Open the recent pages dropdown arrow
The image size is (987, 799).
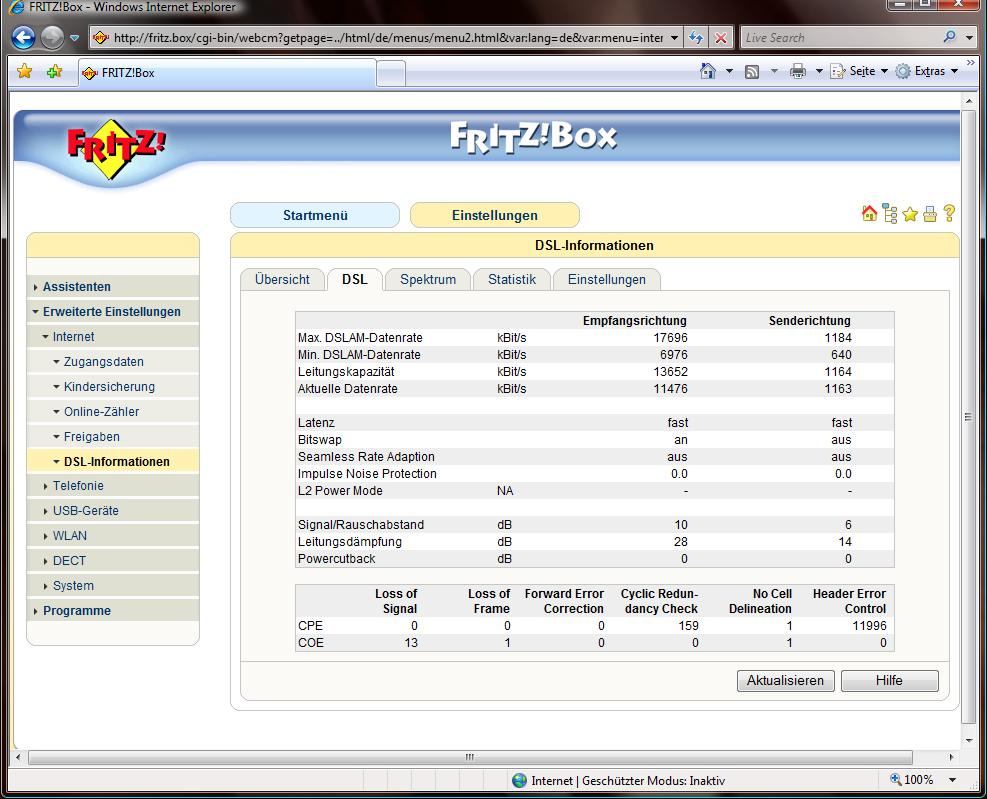tap(74, 38)
